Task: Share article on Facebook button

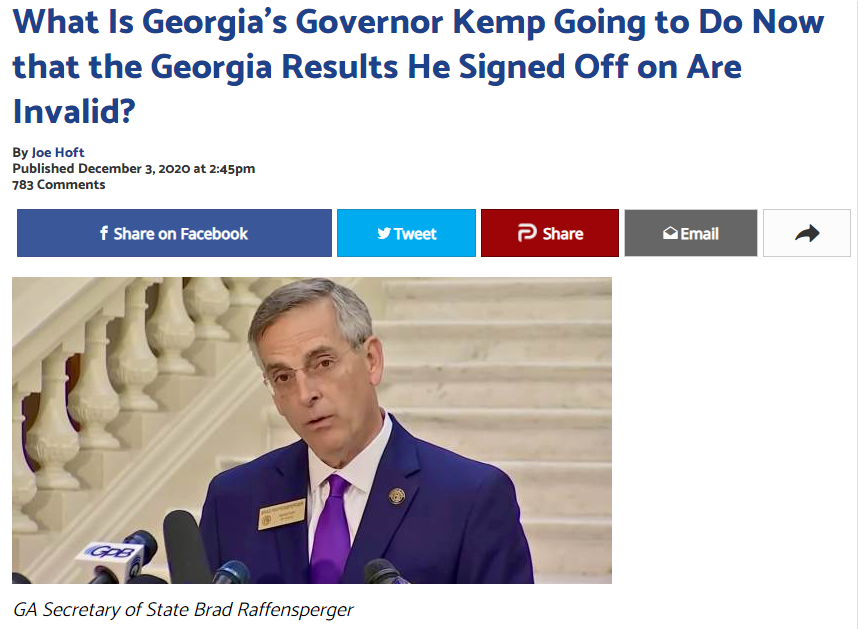Action: point(174,233)
